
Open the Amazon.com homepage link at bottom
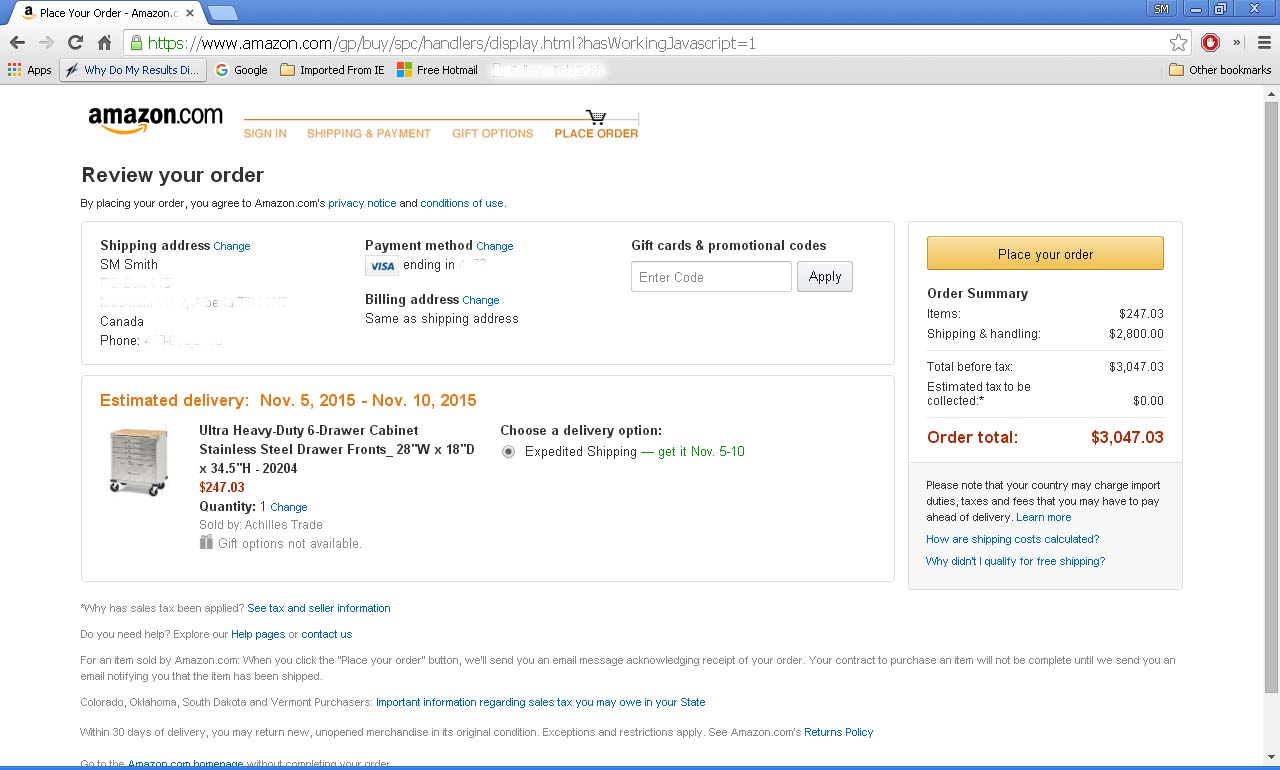(186, 764)
